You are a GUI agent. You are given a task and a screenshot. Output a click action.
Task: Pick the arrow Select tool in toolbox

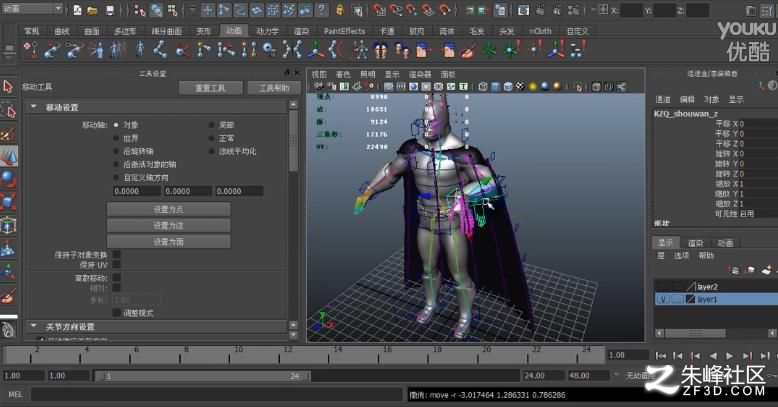pyautogui.click(x=8, y=87)
